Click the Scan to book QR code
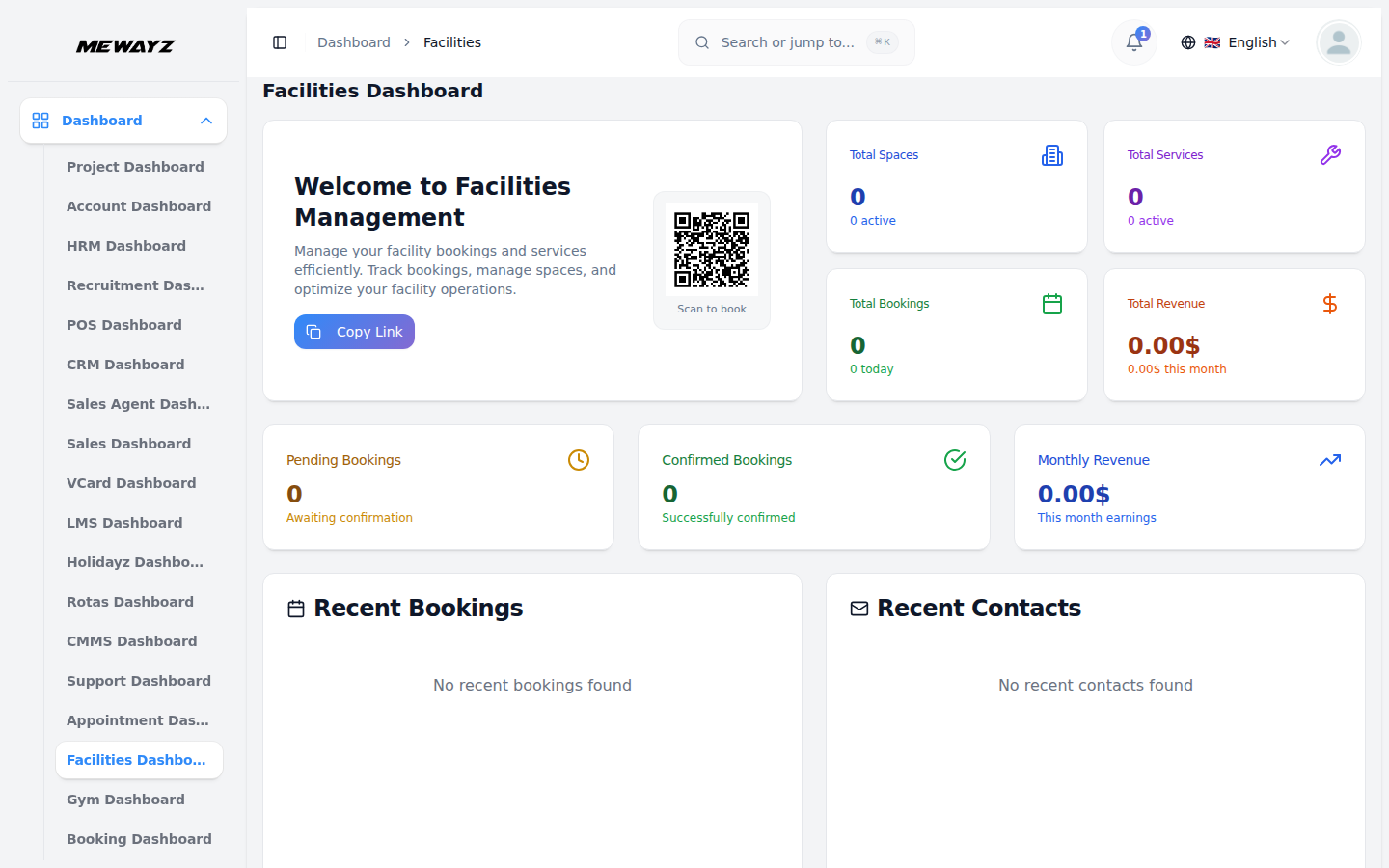 (x=712, y=248)
